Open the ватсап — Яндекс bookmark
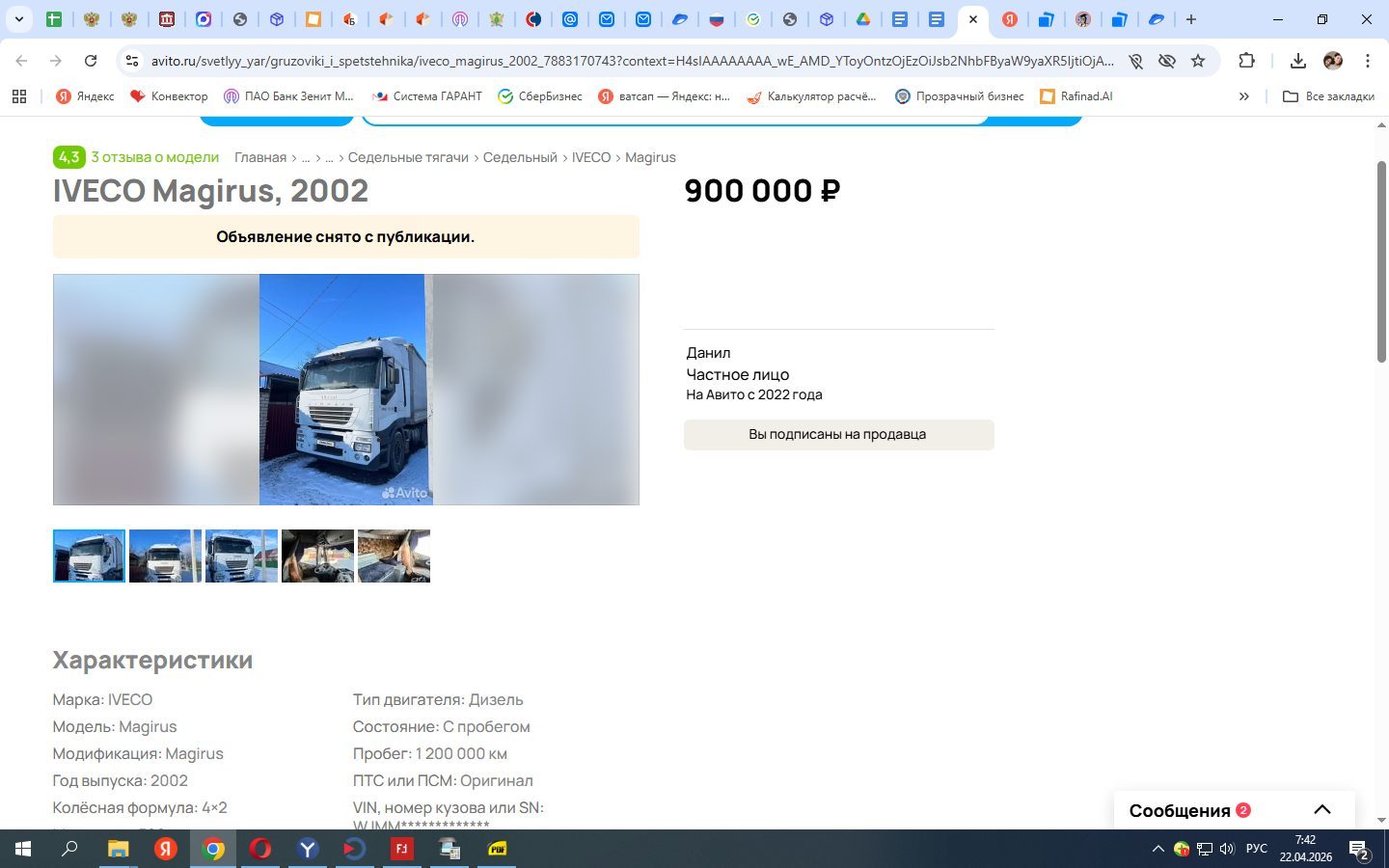The height and width of the screenshot is (868, 1389). (x=665, y=96)
